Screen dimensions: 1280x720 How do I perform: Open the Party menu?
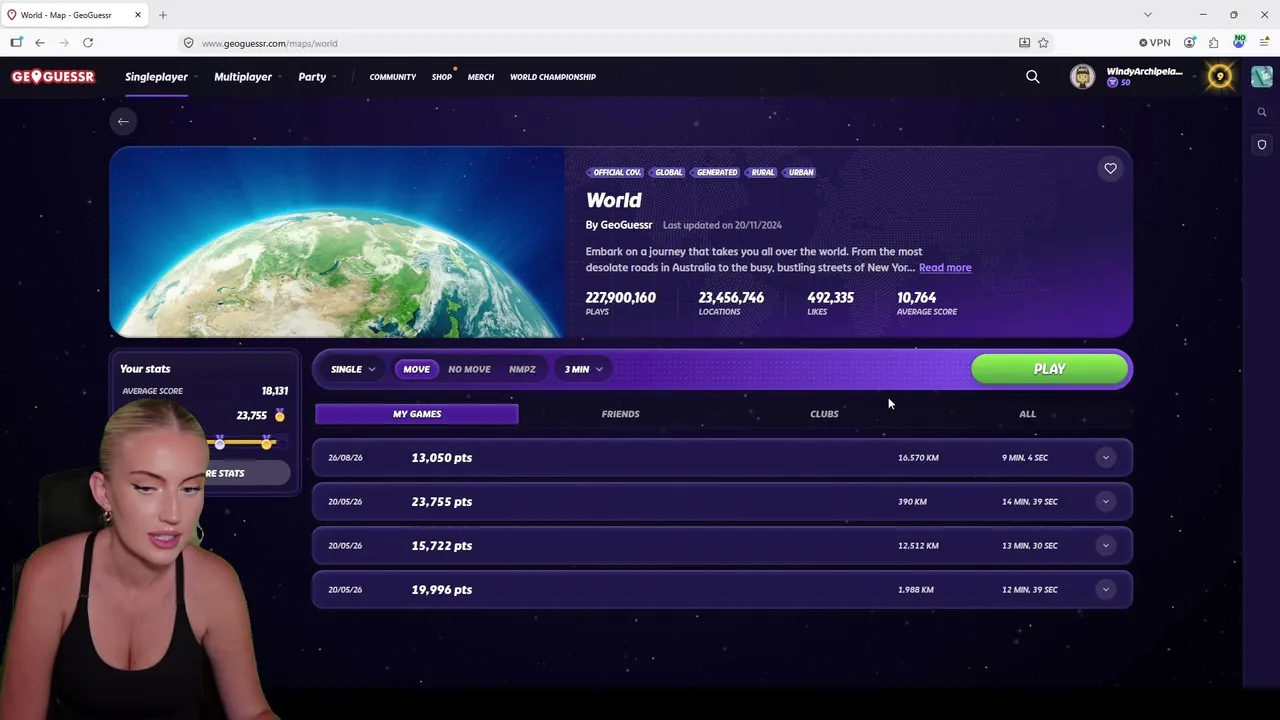tap(312, 77)
